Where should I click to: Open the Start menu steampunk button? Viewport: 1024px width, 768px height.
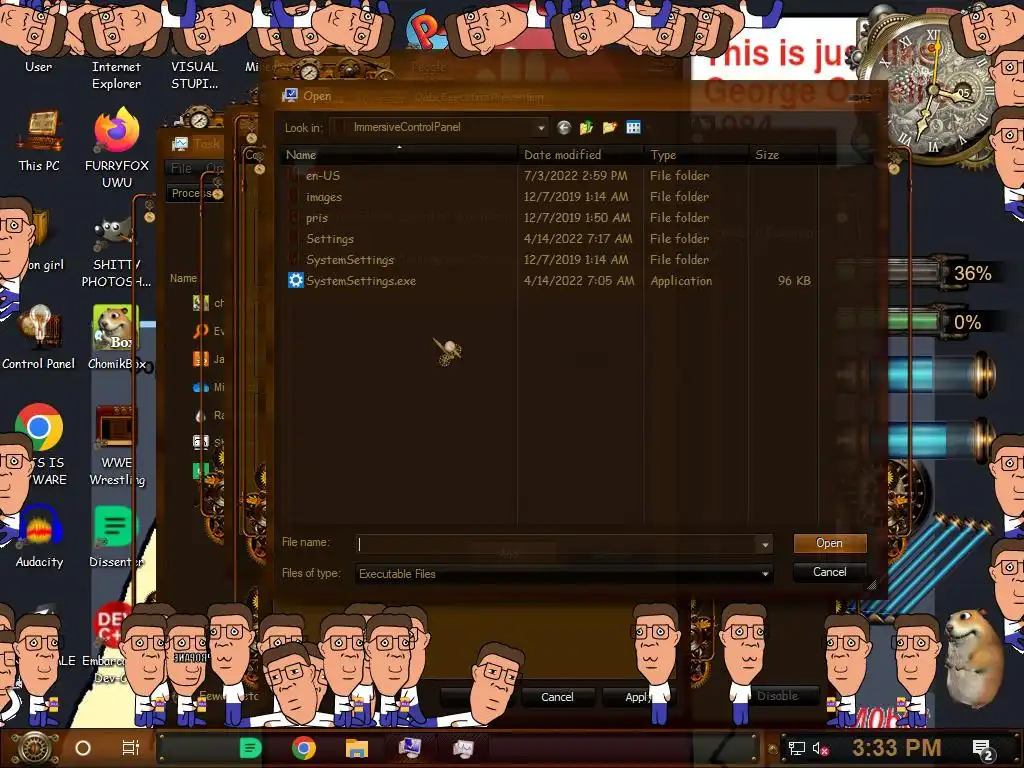pyautogui.click(x=34, y=748)
